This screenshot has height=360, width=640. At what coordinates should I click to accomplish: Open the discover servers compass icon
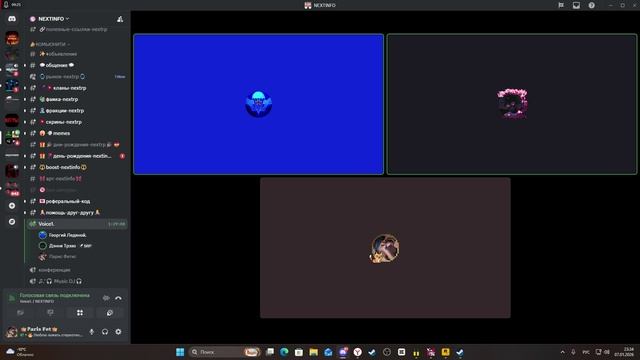click(x=12, y=222)
